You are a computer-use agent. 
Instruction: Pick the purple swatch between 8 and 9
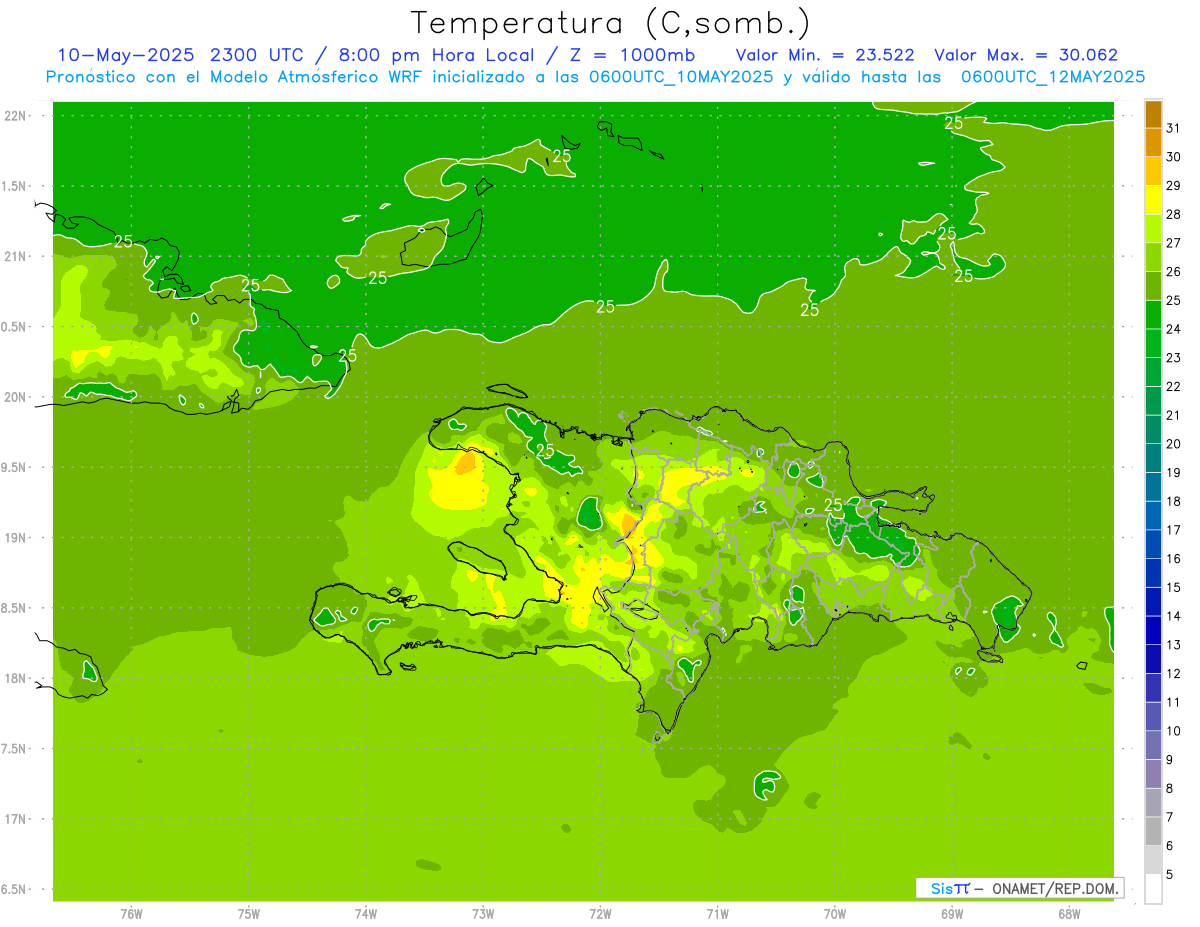(1153, 774)
